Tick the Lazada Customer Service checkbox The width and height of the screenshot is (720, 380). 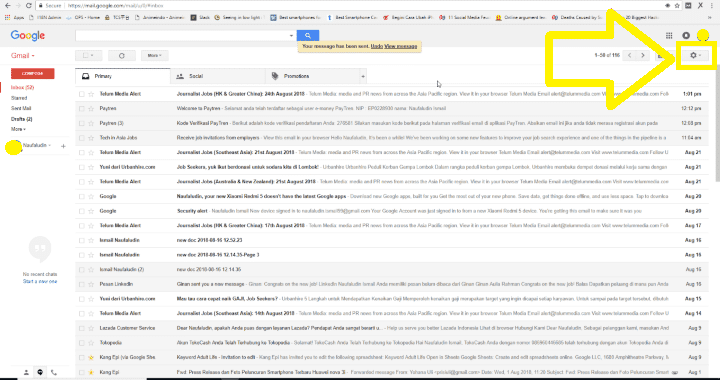(x=81, y=328)
